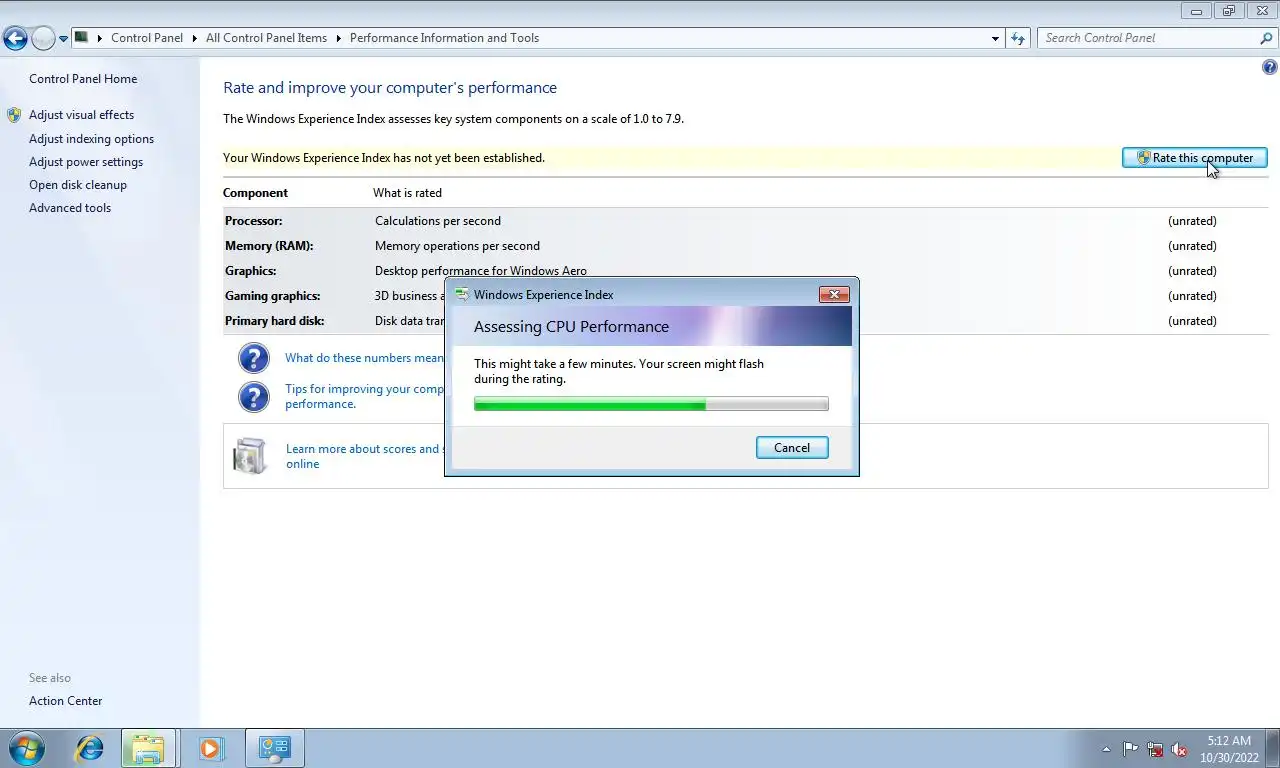Expand the arrow after All Control Panel Items

(x=338, y=38)
